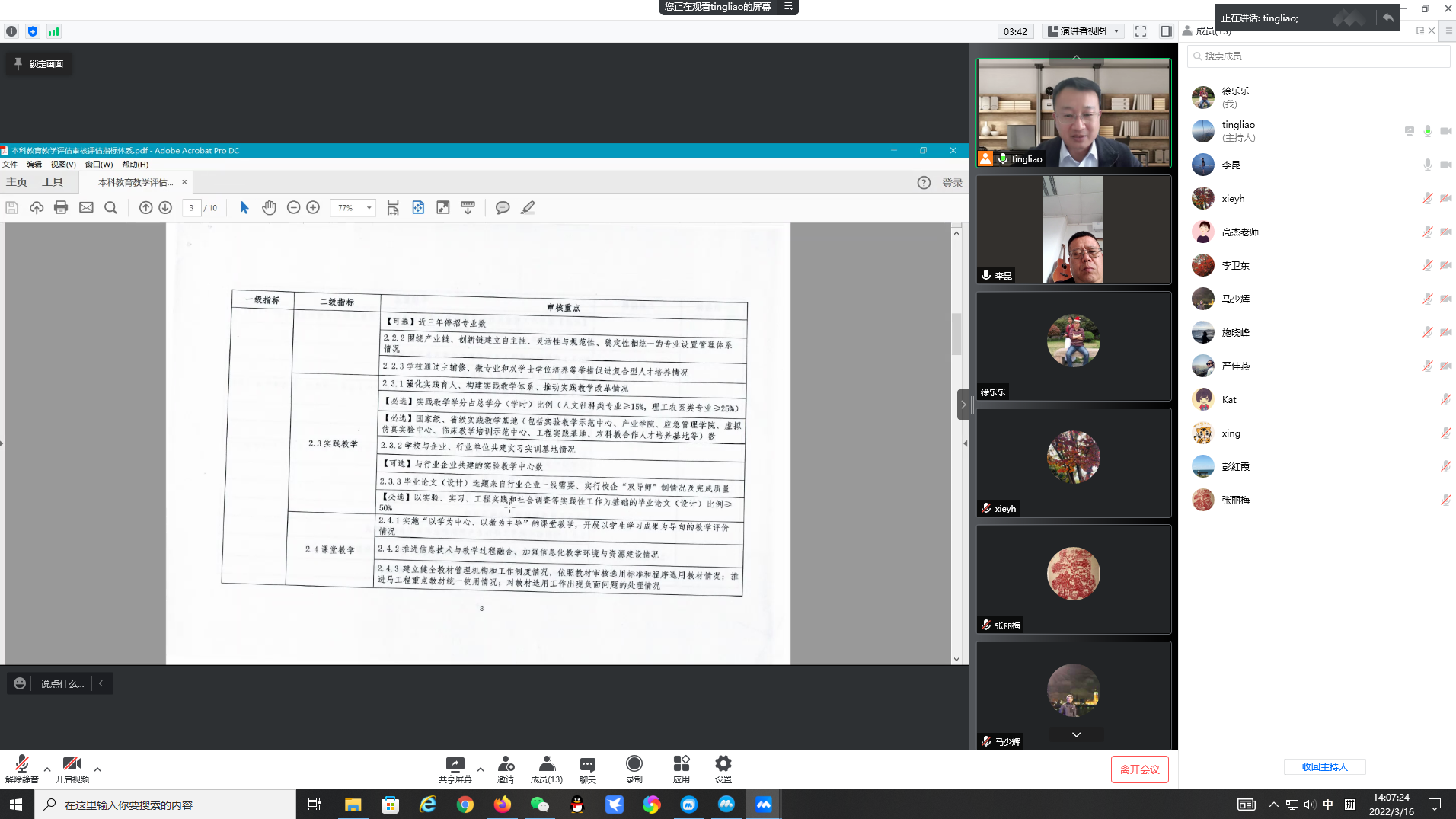This screenshot has height=819, width=1456.
Task: Turn on camera with 开启视频
Action: pyautogui.click(x=72, y=765)
